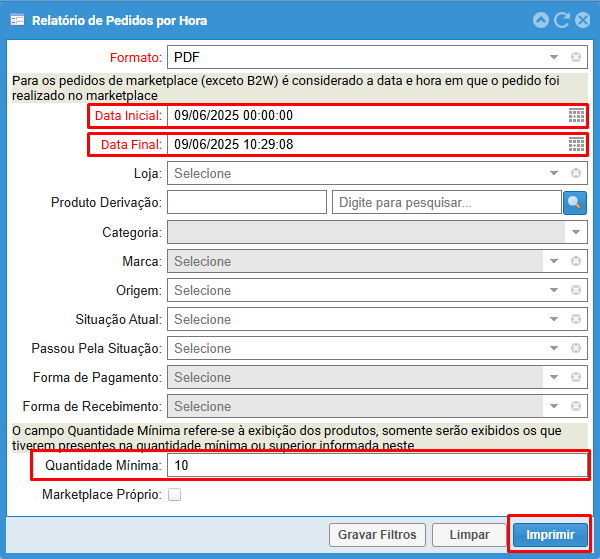Click the Gravar Filtros button
600x559 pixels.
(x=377, y=535)
